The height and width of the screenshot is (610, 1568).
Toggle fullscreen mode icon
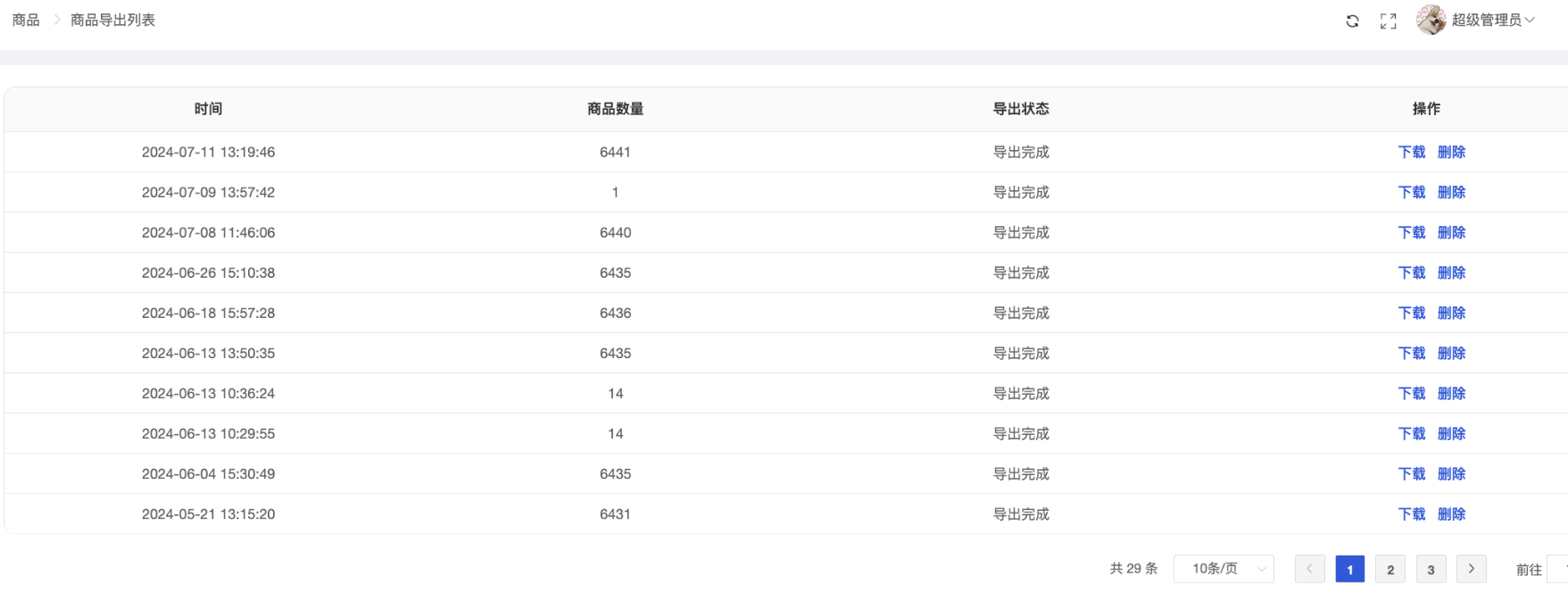click(x=1388, y=21)
